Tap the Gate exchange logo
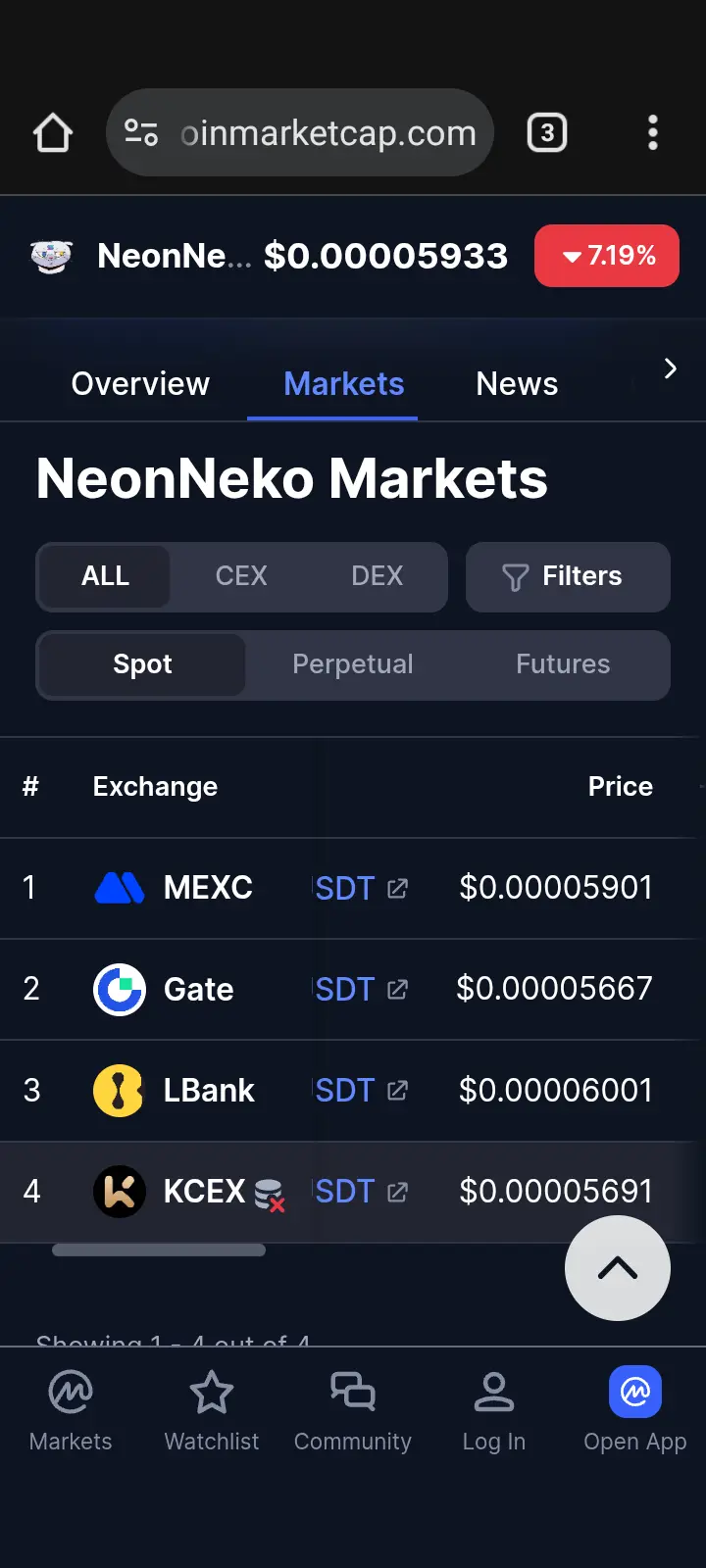The image size is (706, 1568). click(120, 989)
